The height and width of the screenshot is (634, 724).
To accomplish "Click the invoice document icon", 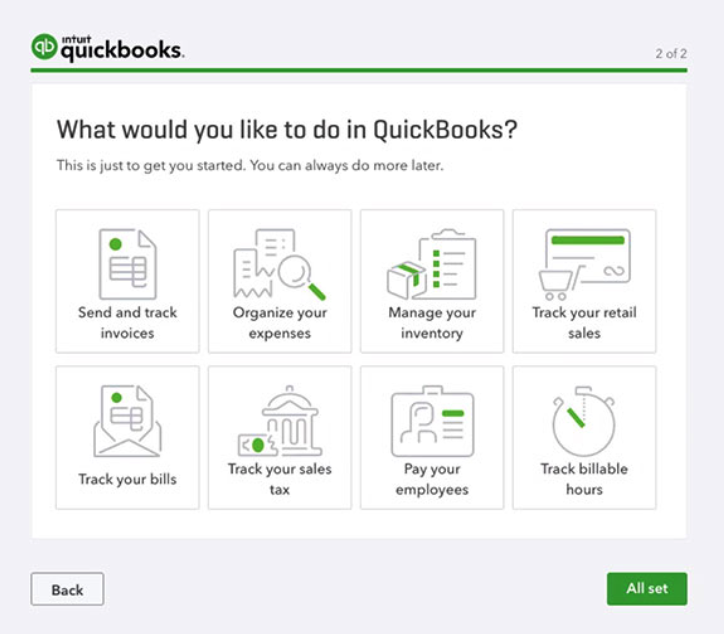I will (127, 264).
